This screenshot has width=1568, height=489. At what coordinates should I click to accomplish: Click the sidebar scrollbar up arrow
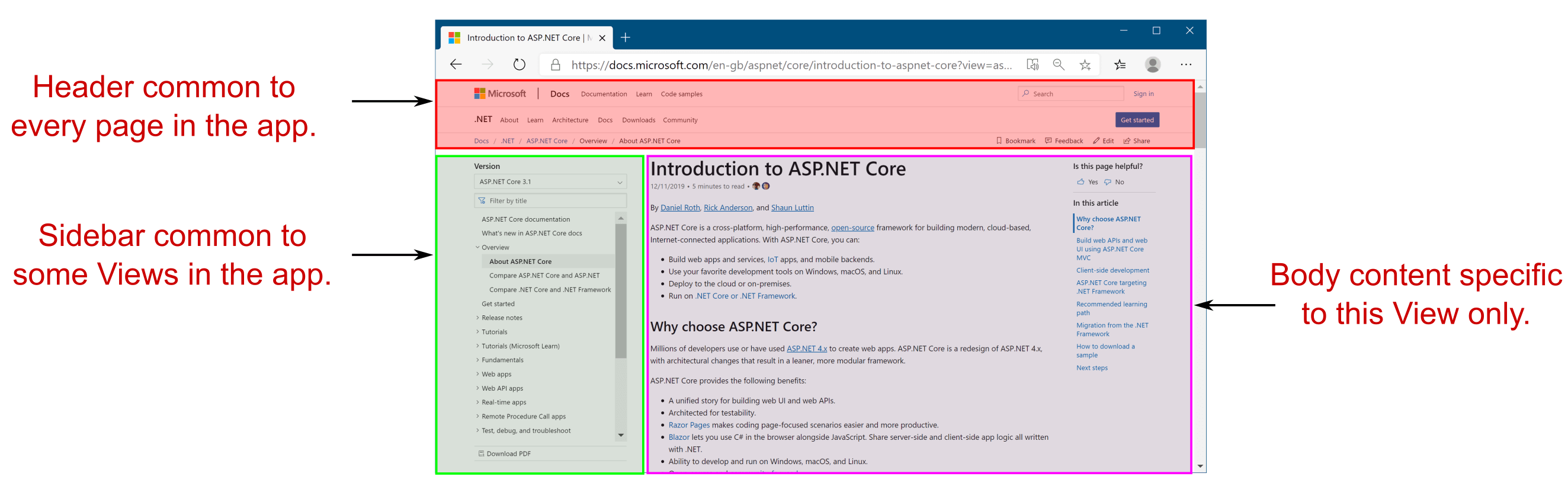coord(621,218)
